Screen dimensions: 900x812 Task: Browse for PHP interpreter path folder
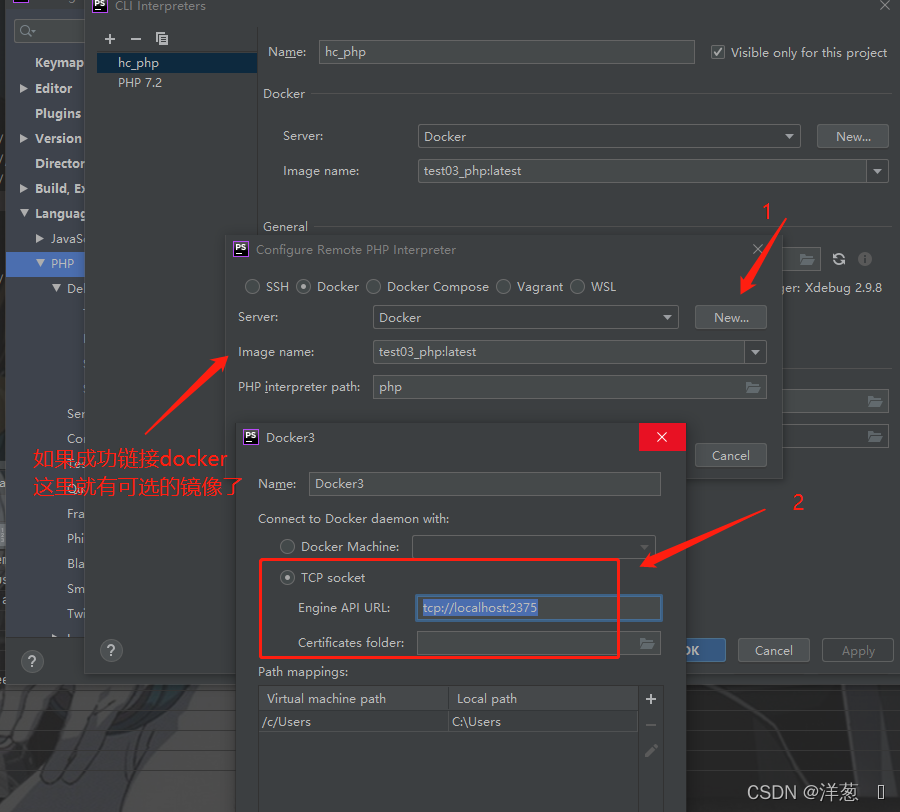pos(753,387)
